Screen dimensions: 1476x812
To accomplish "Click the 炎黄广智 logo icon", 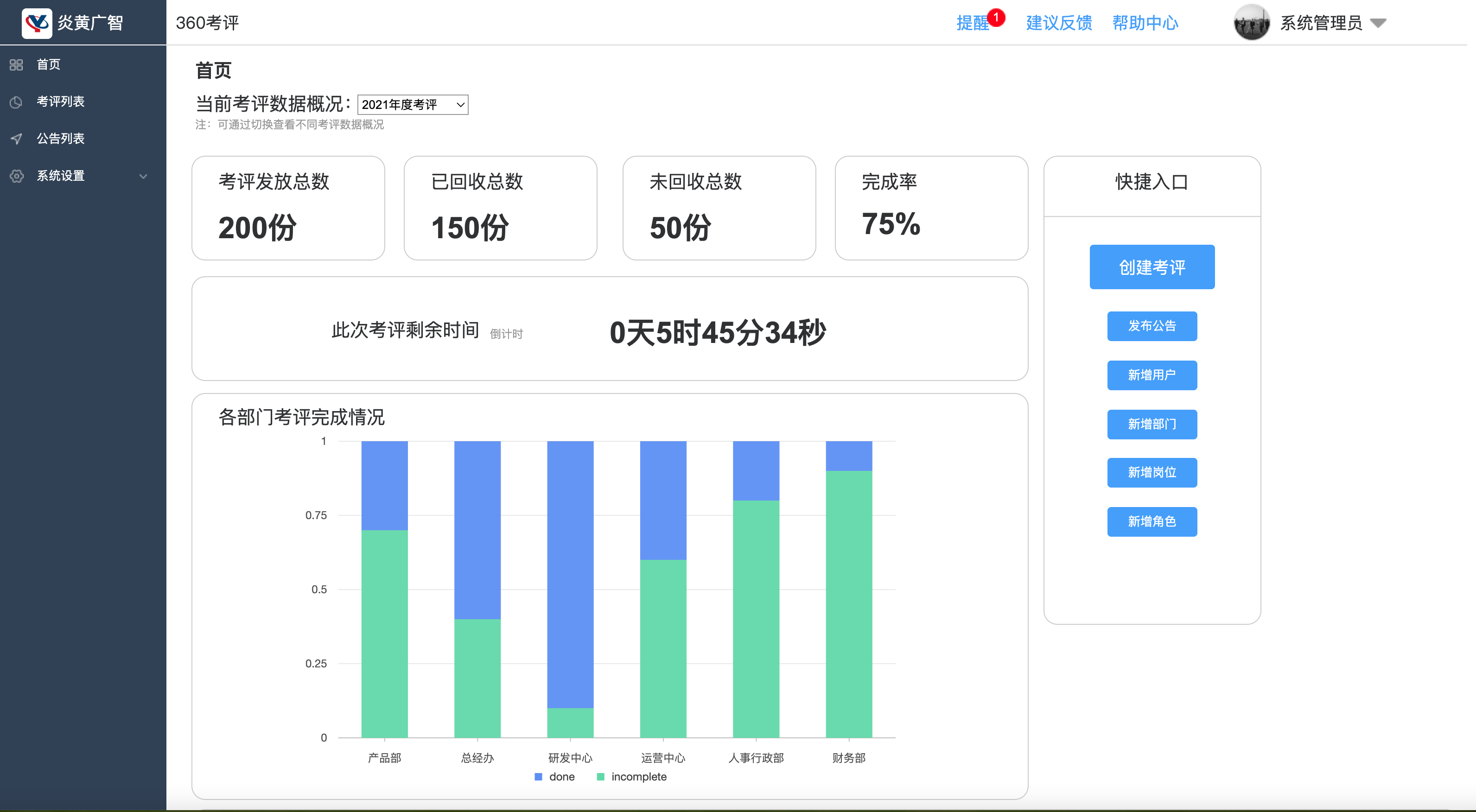I will (x=37, y=23).
